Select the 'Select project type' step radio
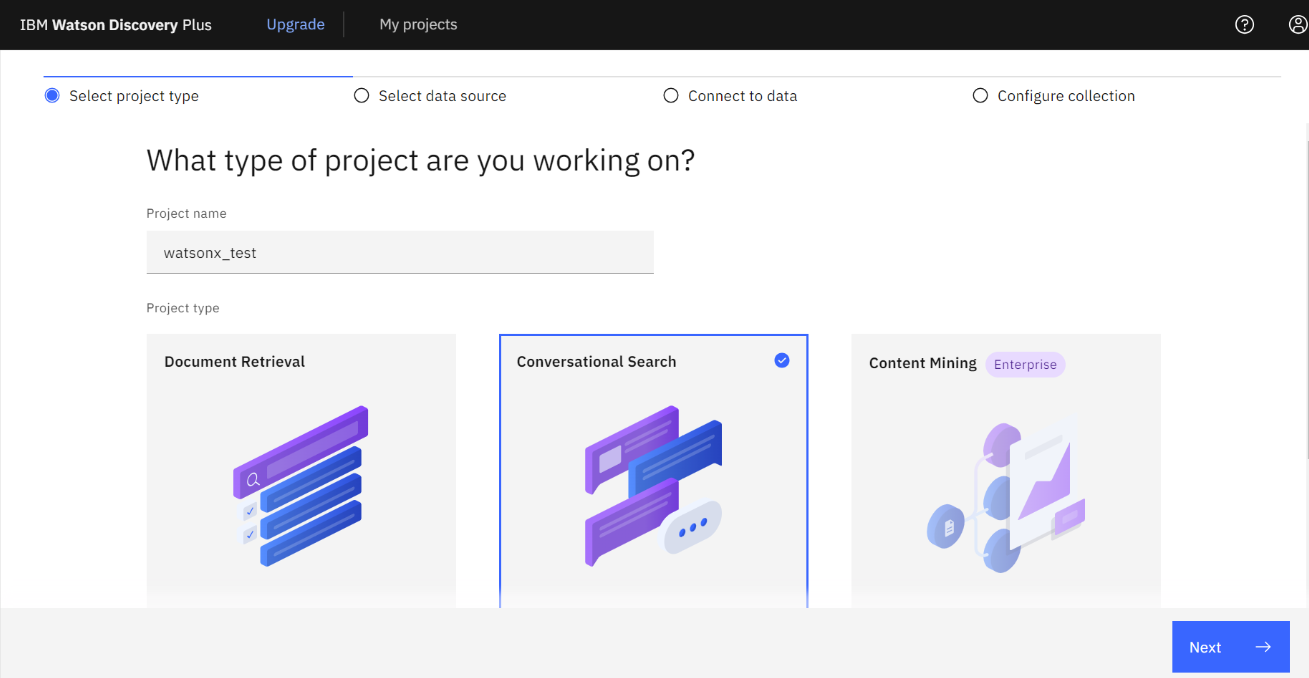Viewport: 1309px width, 678px height. point(52,96)
